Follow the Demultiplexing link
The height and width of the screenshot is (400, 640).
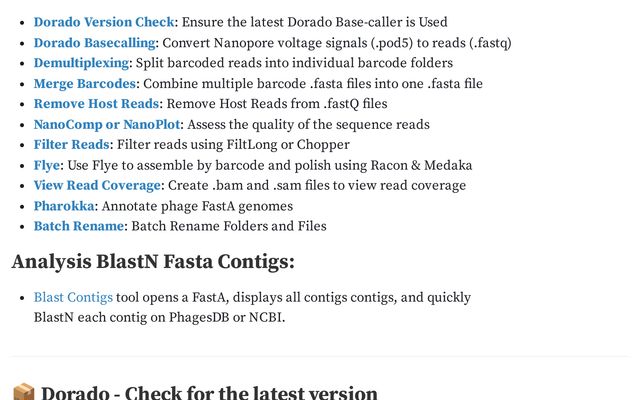click(x=81, y=63)
